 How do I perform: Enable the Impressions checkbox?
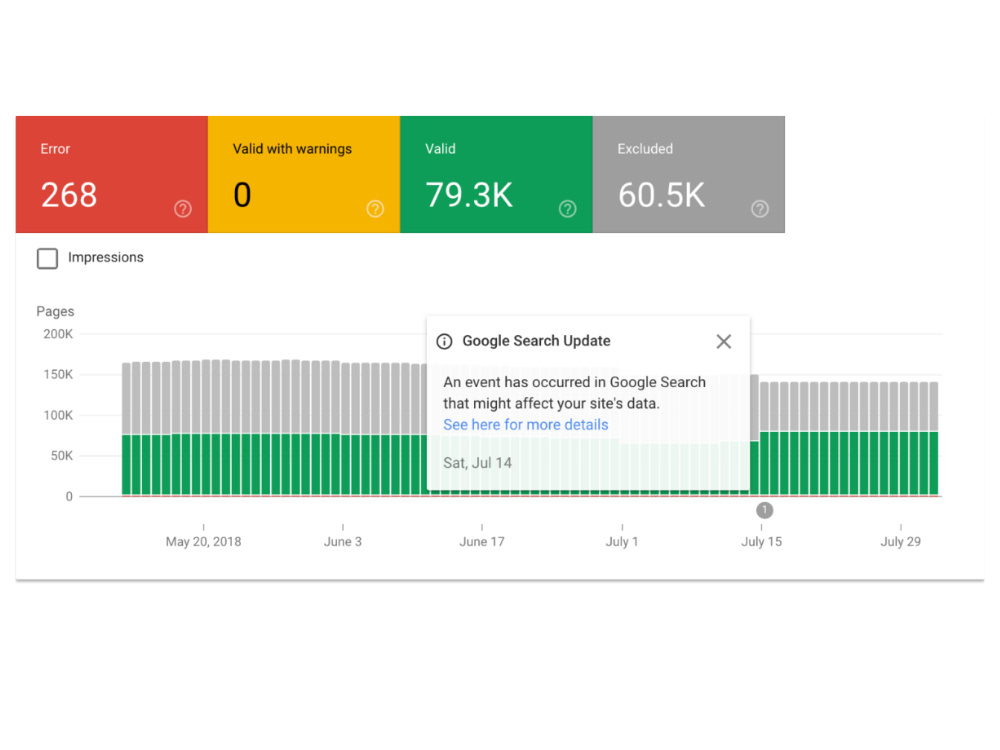pyautogui.click(x=47, y=258)
